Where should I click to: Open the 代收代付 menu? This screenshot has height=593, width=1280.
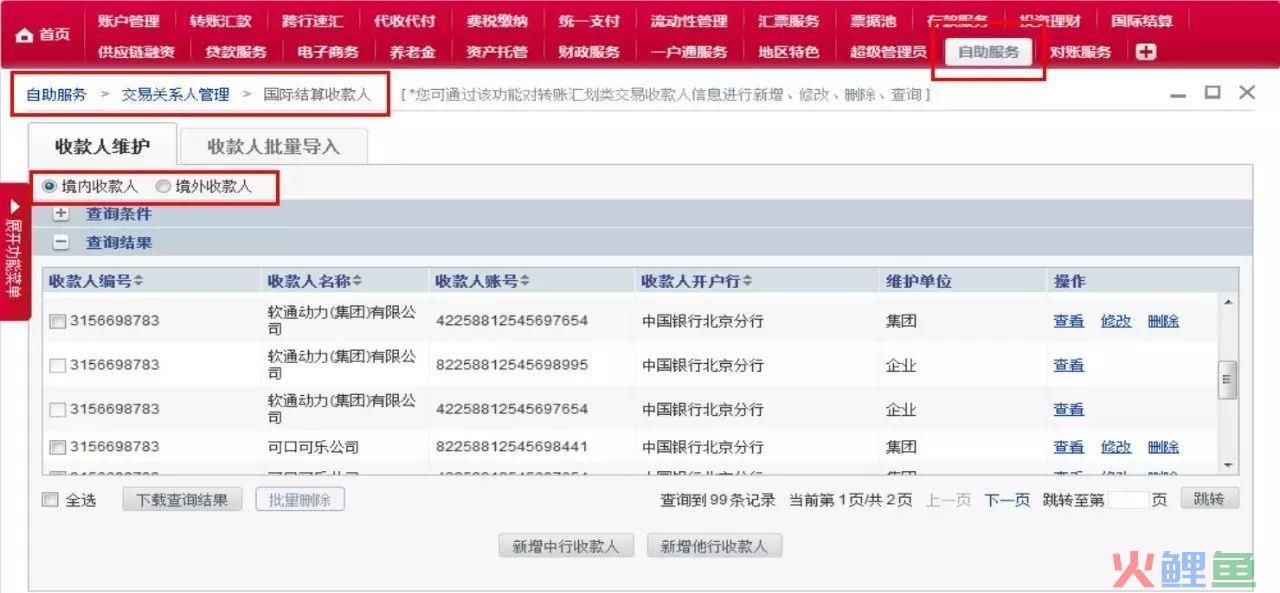coord(405,21)
